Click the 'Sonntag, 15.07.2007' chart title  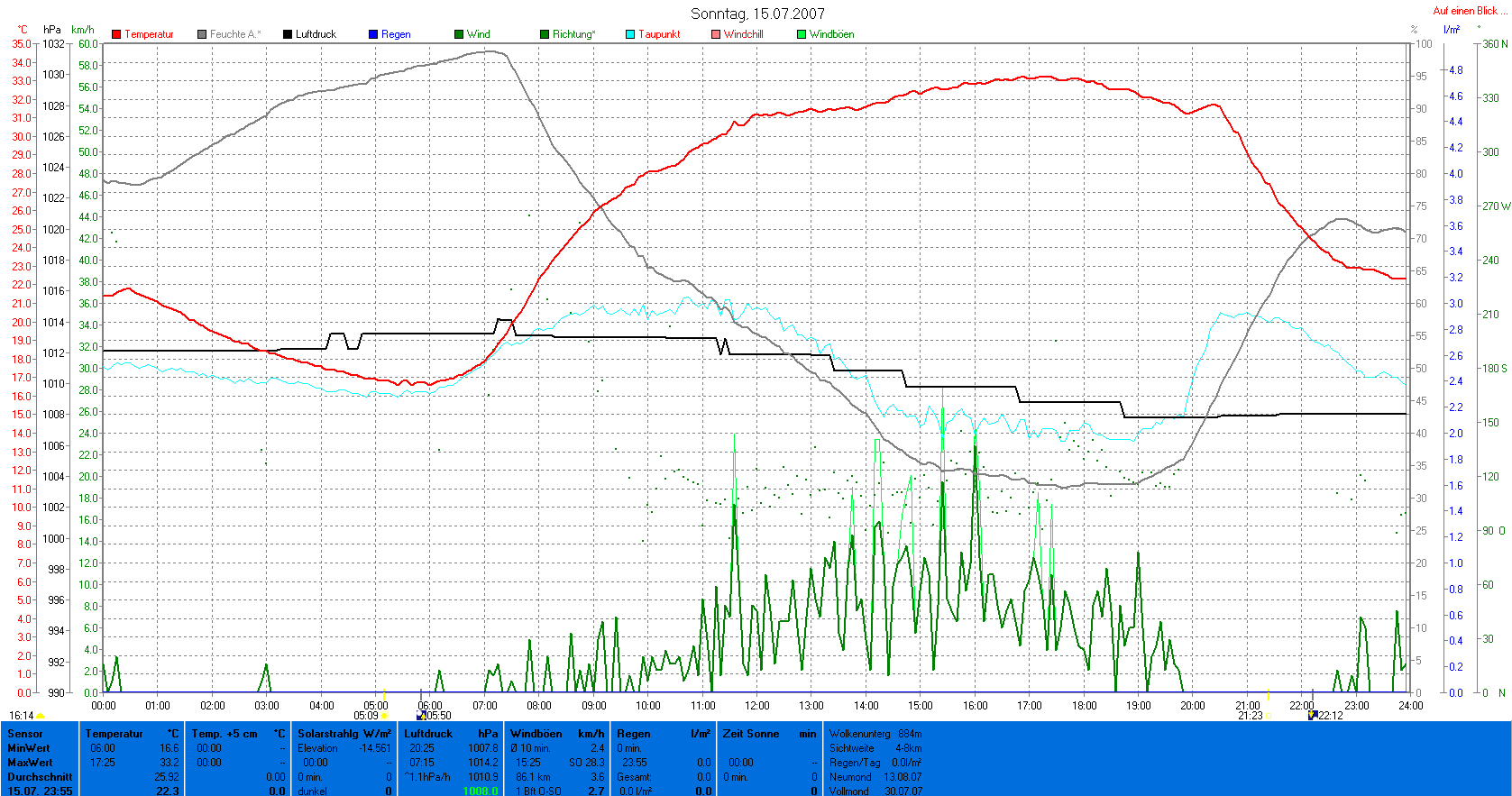[757, 14]
